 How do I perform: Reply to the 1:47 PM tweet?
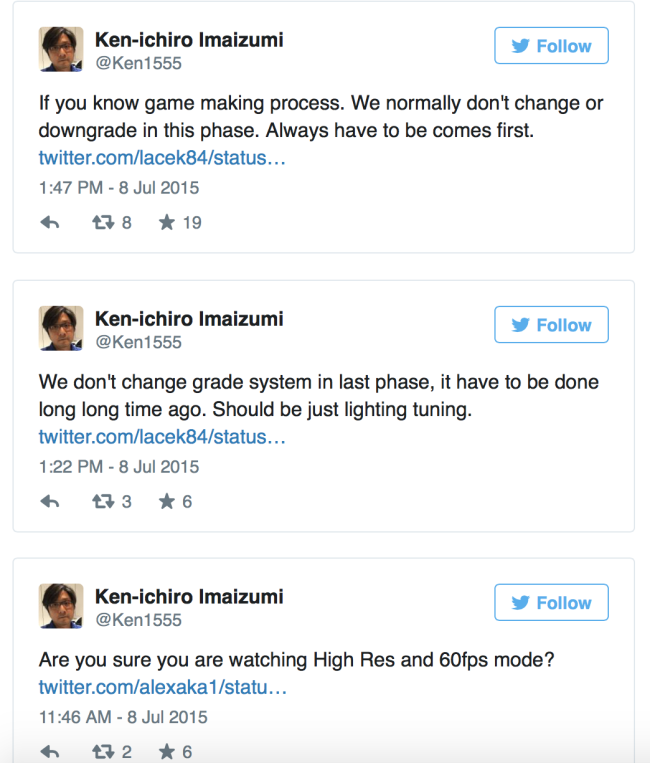pyautogui.click(x=50, y=223)
